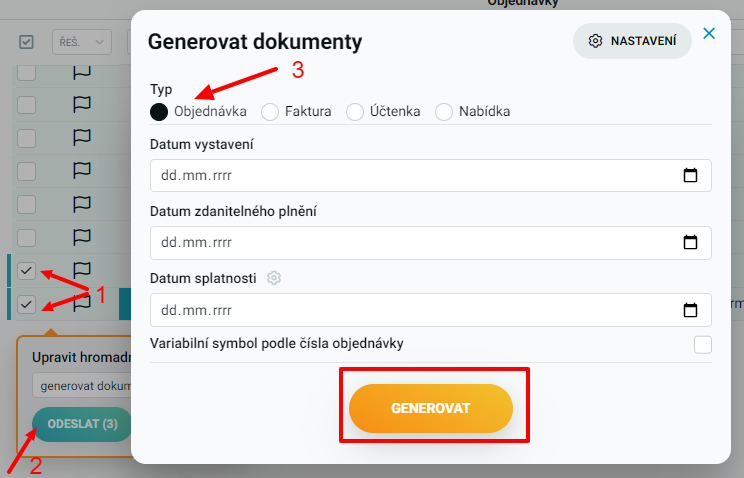Screen dimensions: 744x478
Task: Open the ŘEŠ. dropdown
Action: pos(82,42)
